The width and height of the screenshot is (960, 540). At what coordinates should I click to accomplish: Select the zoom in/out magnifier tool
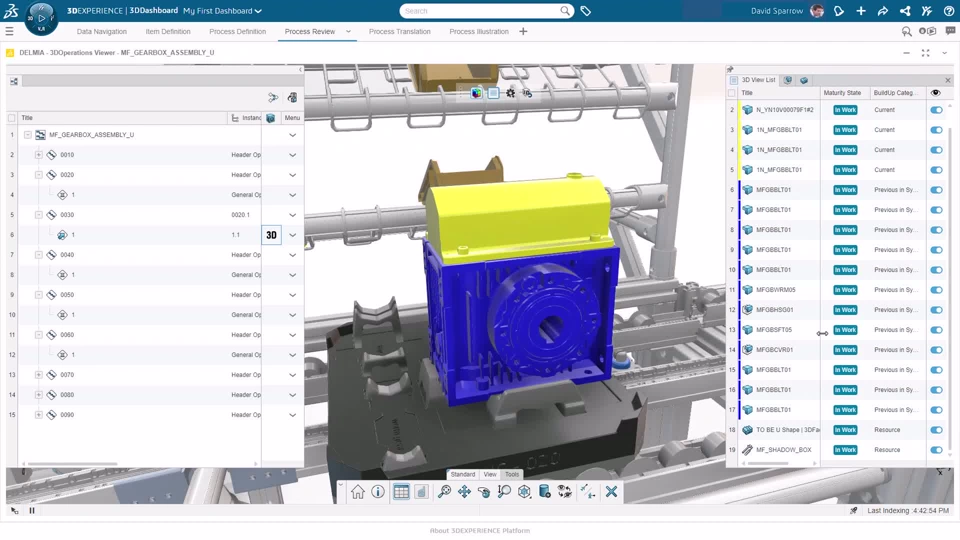pos(504,492)
